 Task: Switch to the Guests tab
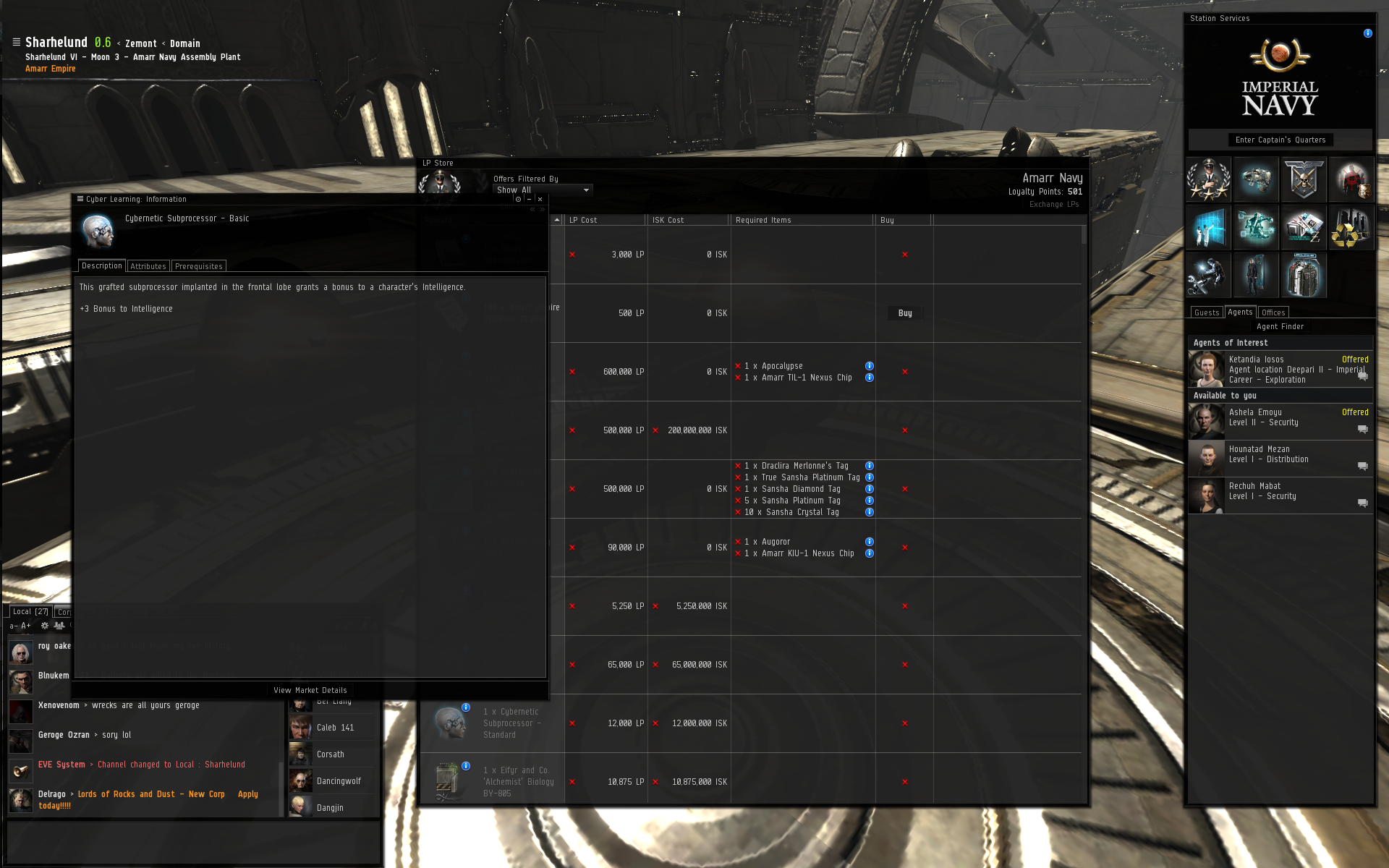click(1207, 312)
